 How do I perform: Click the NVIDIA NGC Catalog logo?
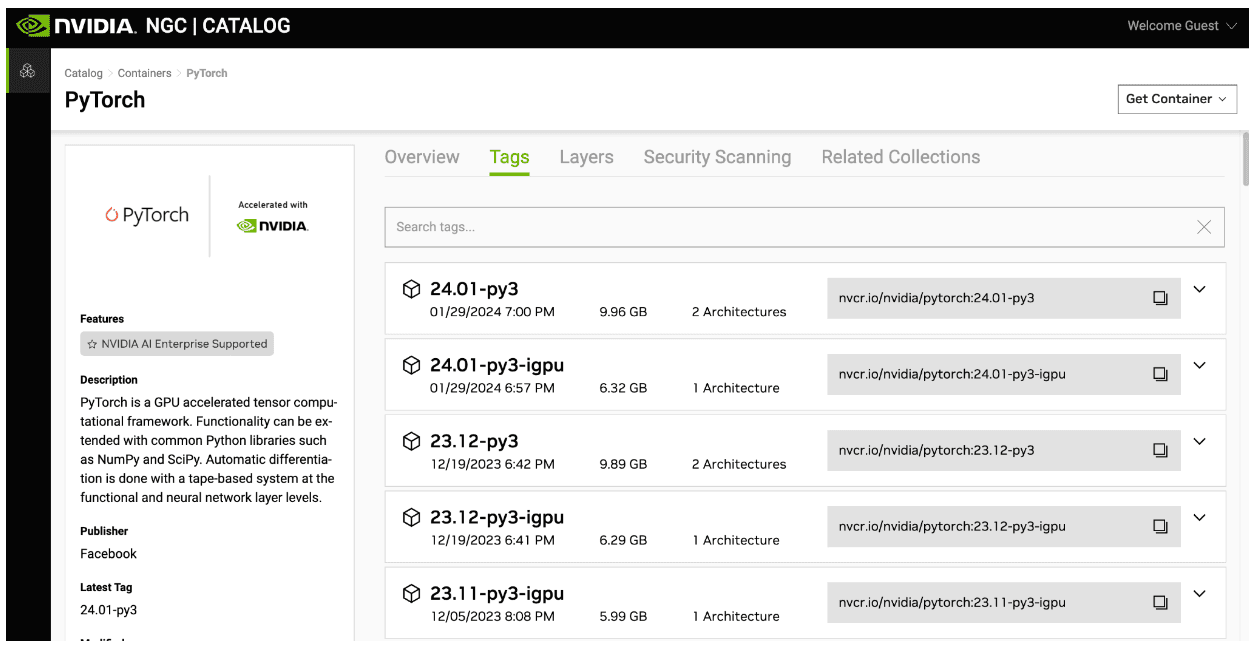pos(154,26)
